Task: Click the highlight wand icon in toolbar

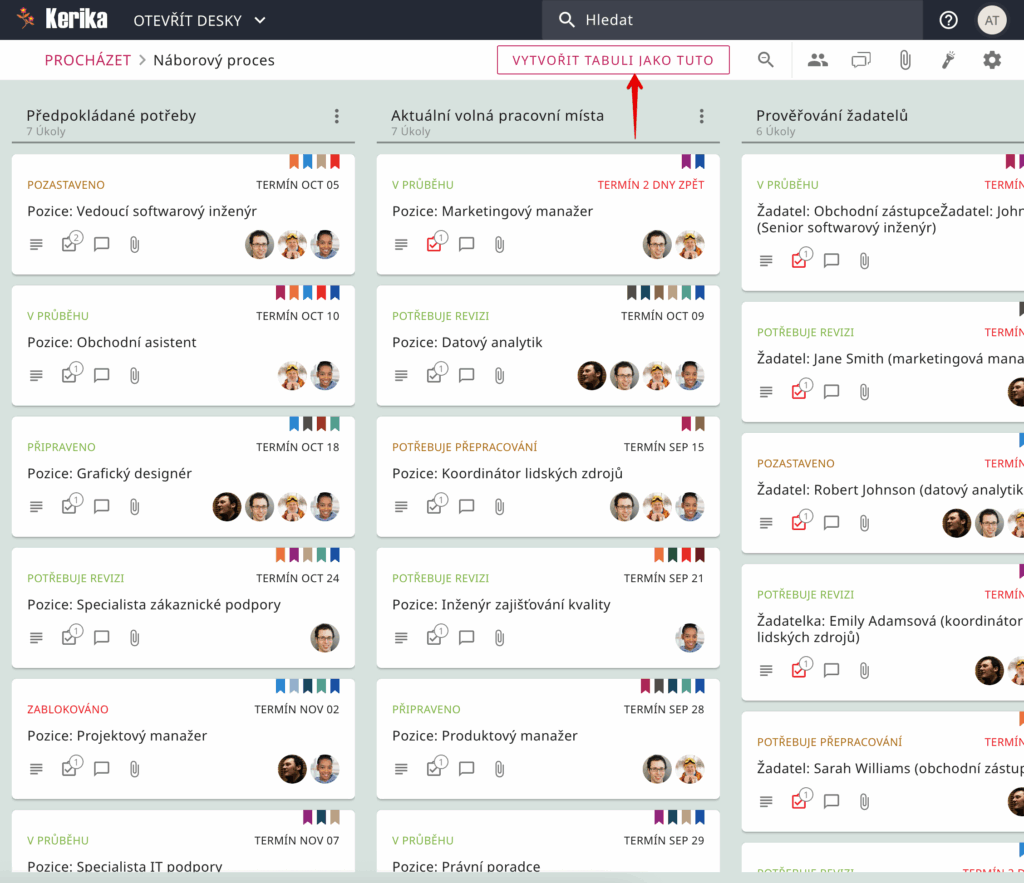Action: tap(948, 60)
